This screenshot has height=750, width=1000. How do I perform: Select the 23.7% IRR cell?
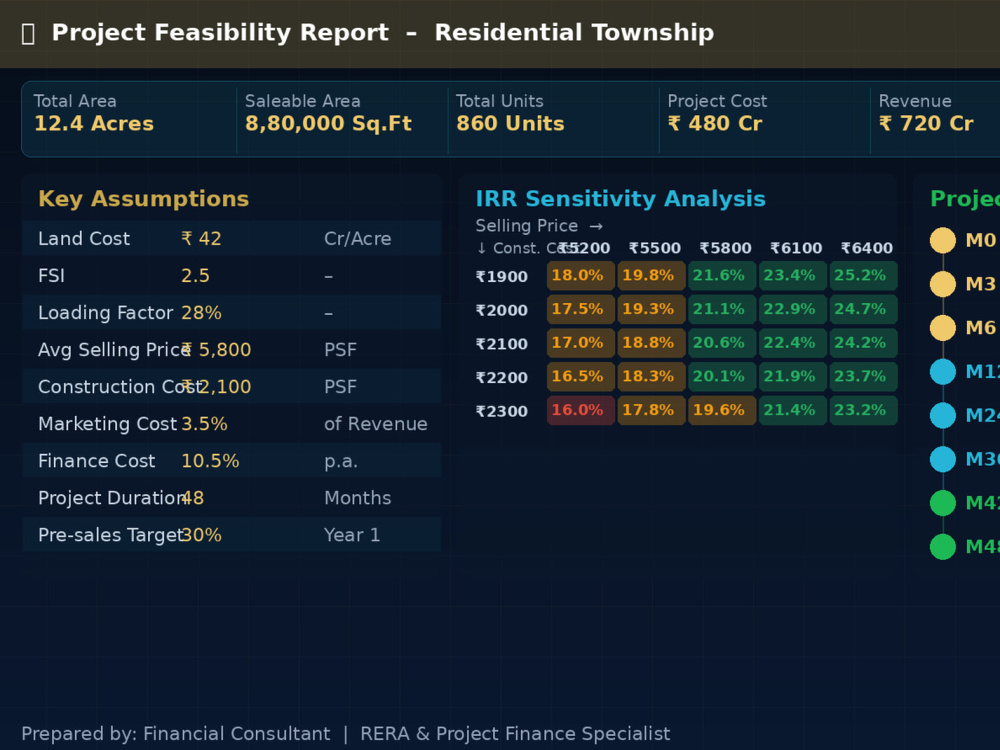tap(864, 377)
